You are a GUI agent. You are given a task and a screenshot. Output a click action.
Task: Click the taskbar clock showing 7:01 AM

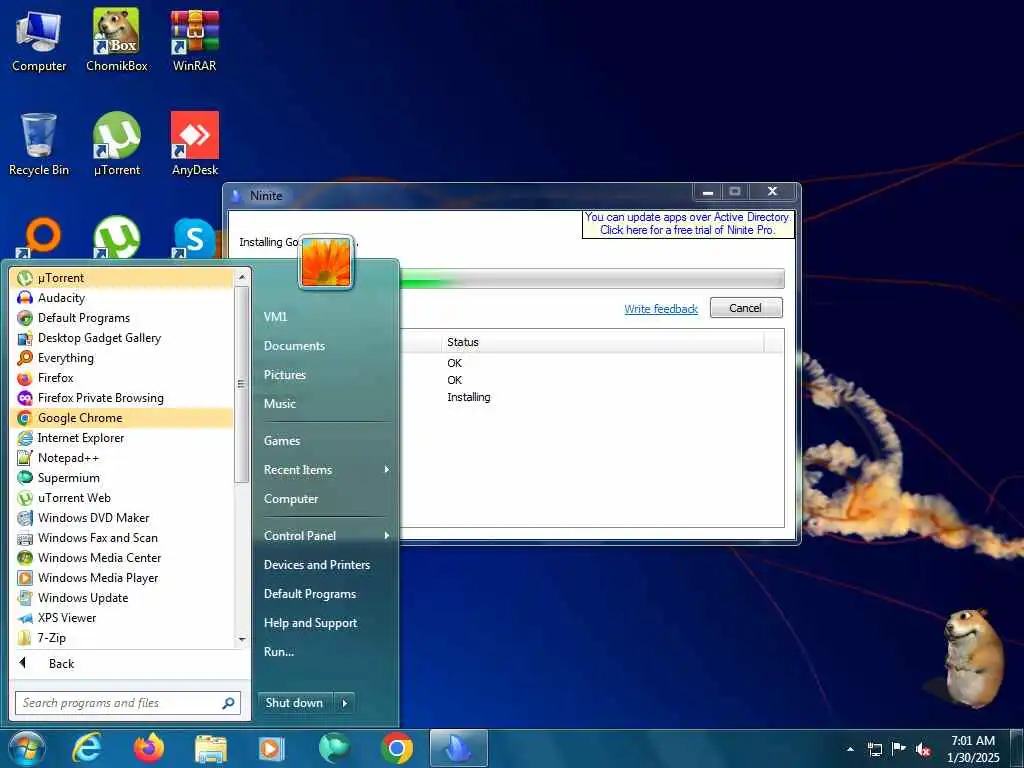(973, 749)
